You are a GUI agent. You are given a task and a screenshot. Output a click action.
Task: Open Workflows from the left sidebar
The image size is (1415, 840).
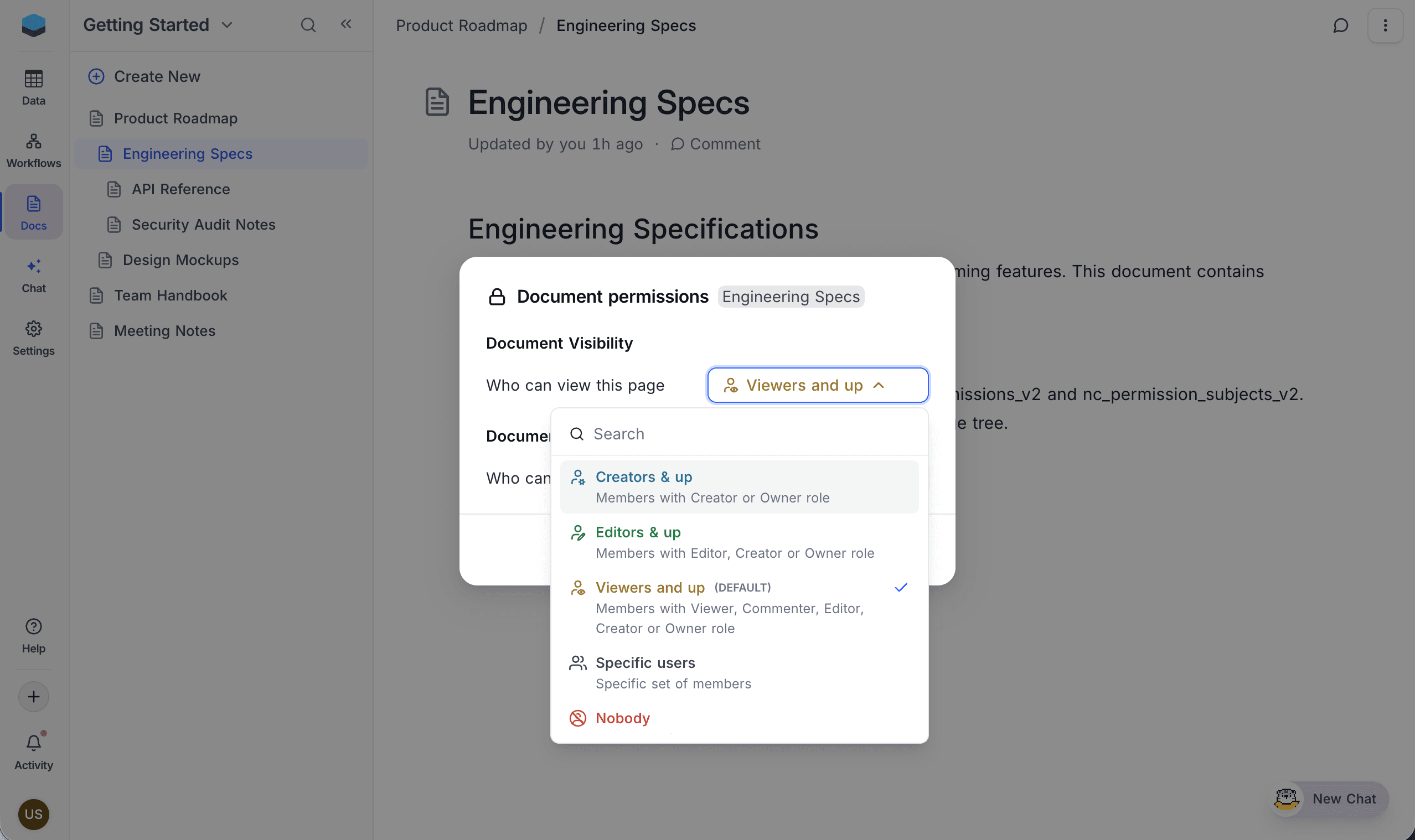[33, 150]
